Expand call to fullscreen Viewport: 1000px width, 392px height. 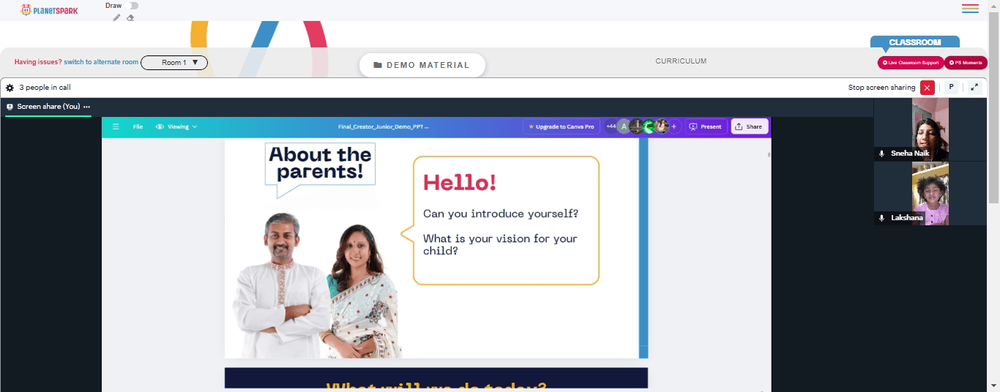[974, 87]
